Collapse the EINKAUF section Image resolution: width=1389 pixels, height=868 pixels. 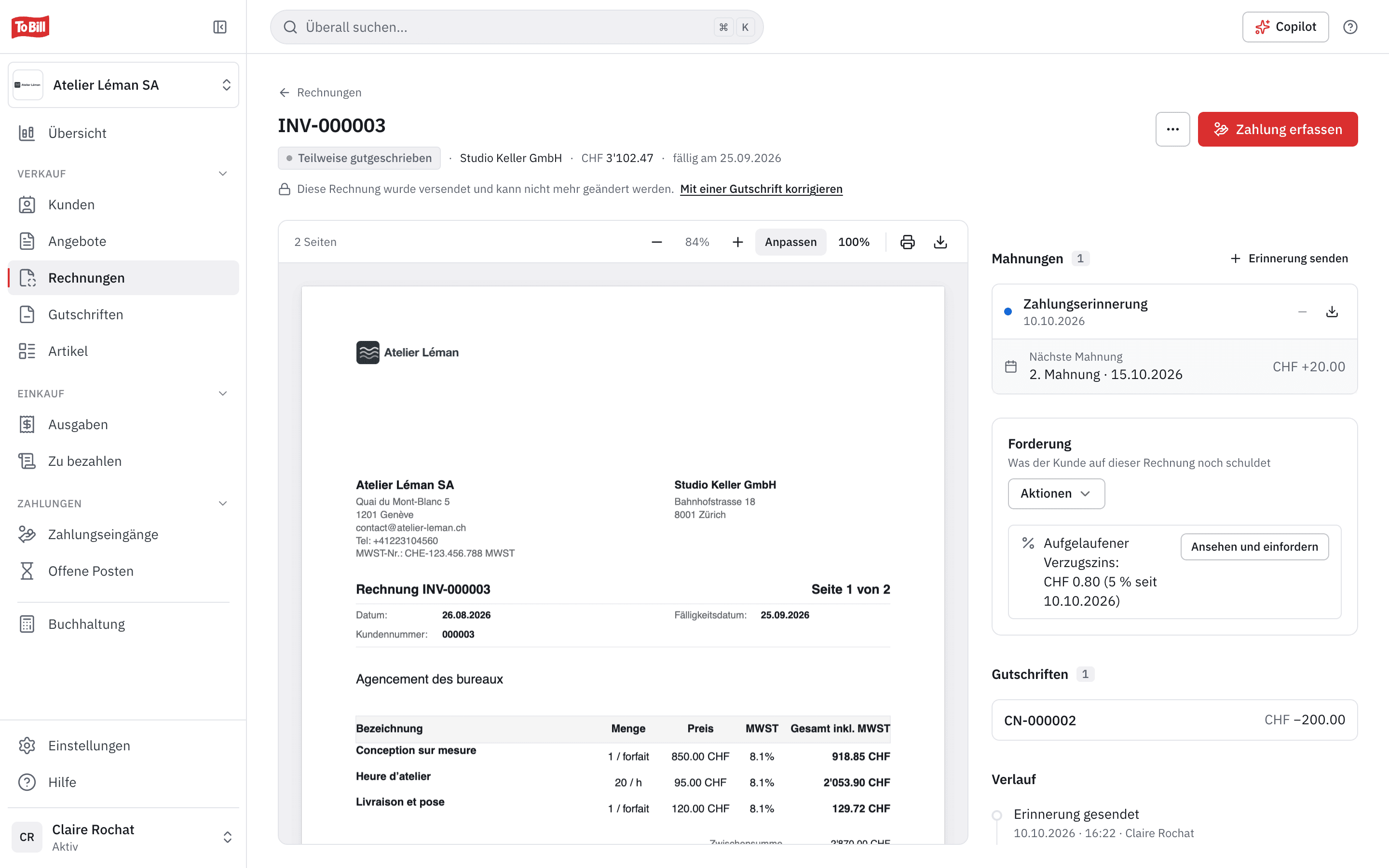[223, 393]
